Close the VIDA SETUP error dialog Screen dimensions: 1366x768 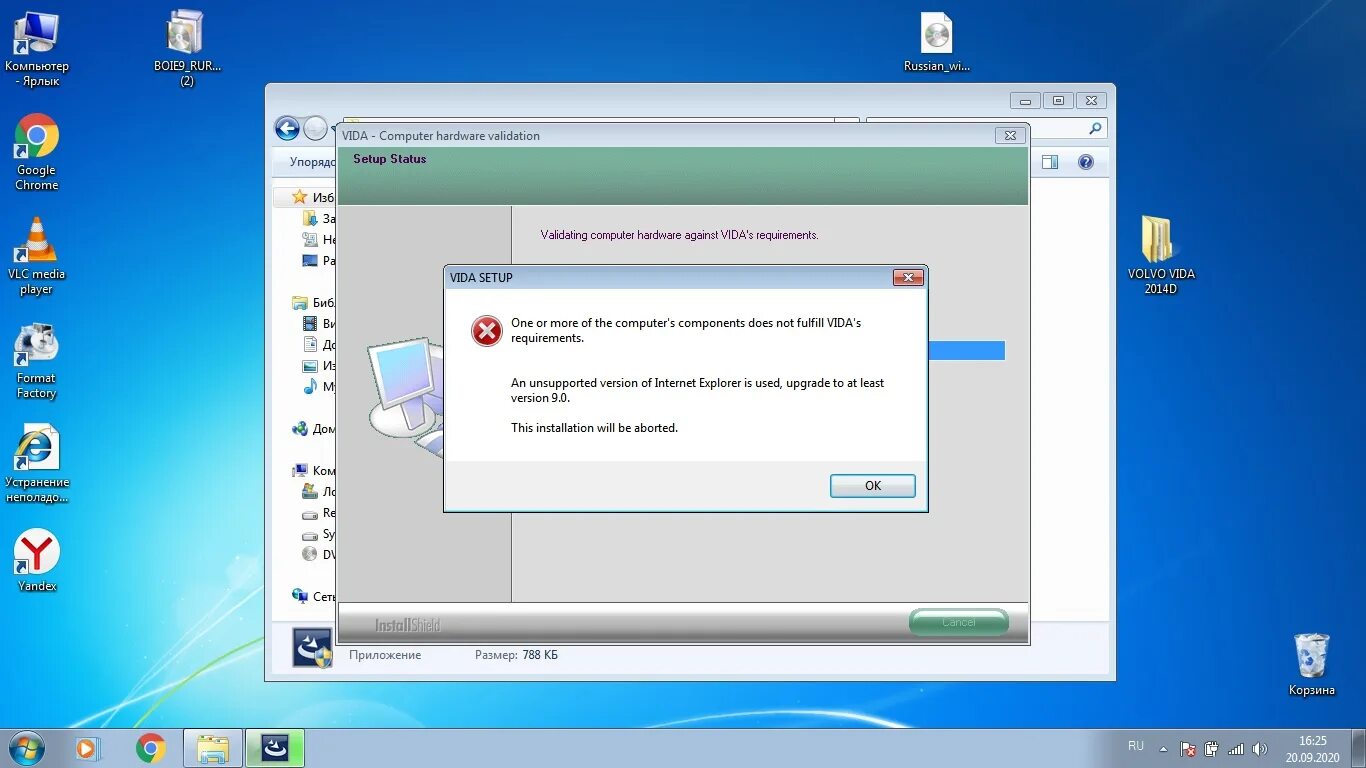(x=908, y=277)
